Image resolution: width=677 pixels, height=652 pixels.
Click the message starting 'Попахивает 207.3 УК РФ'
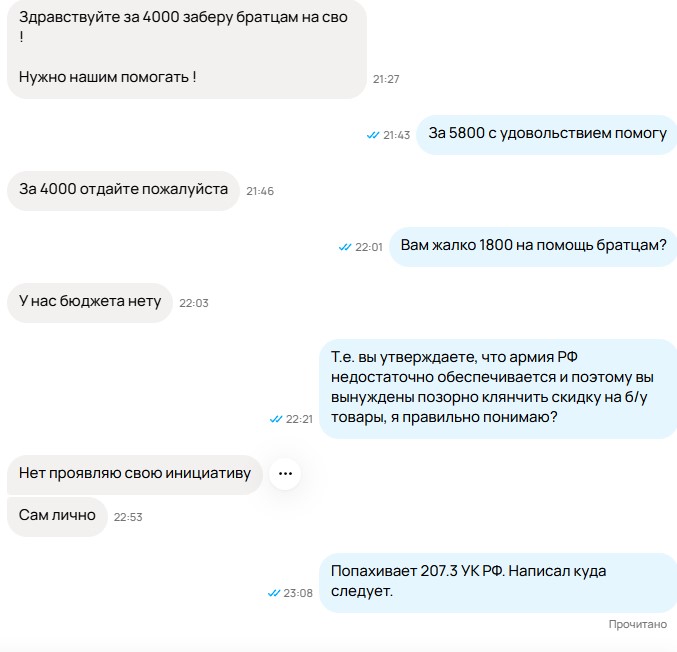498,582
